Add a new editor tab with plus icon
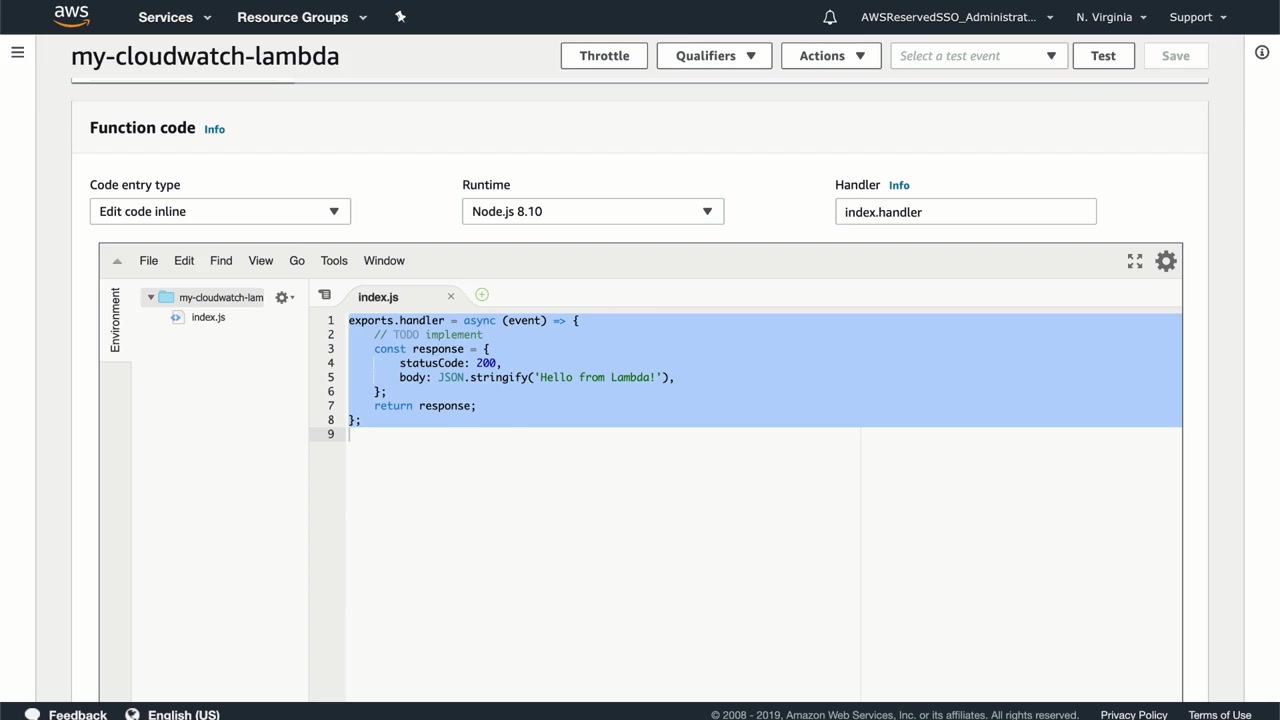This screenshot has height=720, width=1280. 482,295
